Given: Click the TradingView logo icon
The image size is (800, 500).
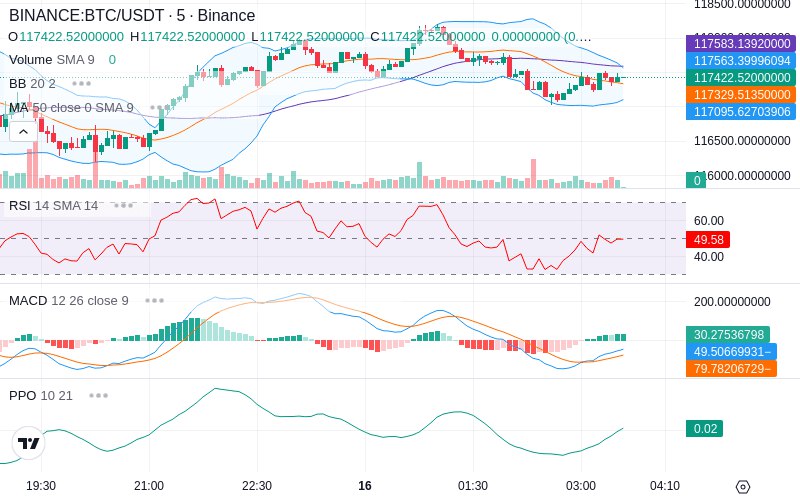Looking at the screenshot, I should [28, 443].
